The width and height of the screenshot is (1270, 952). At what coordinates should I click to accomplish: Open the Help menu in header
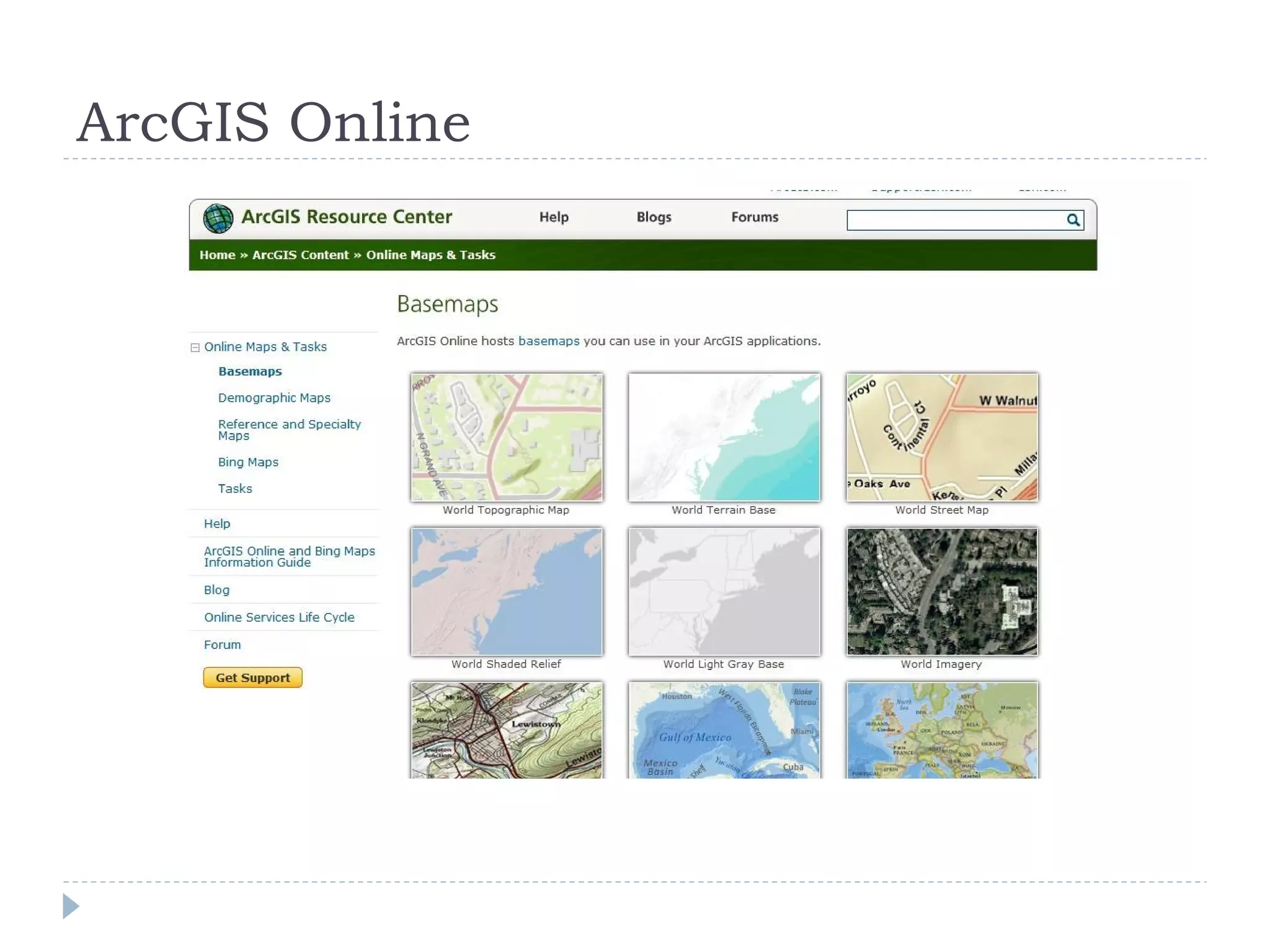tap(554, 217)
